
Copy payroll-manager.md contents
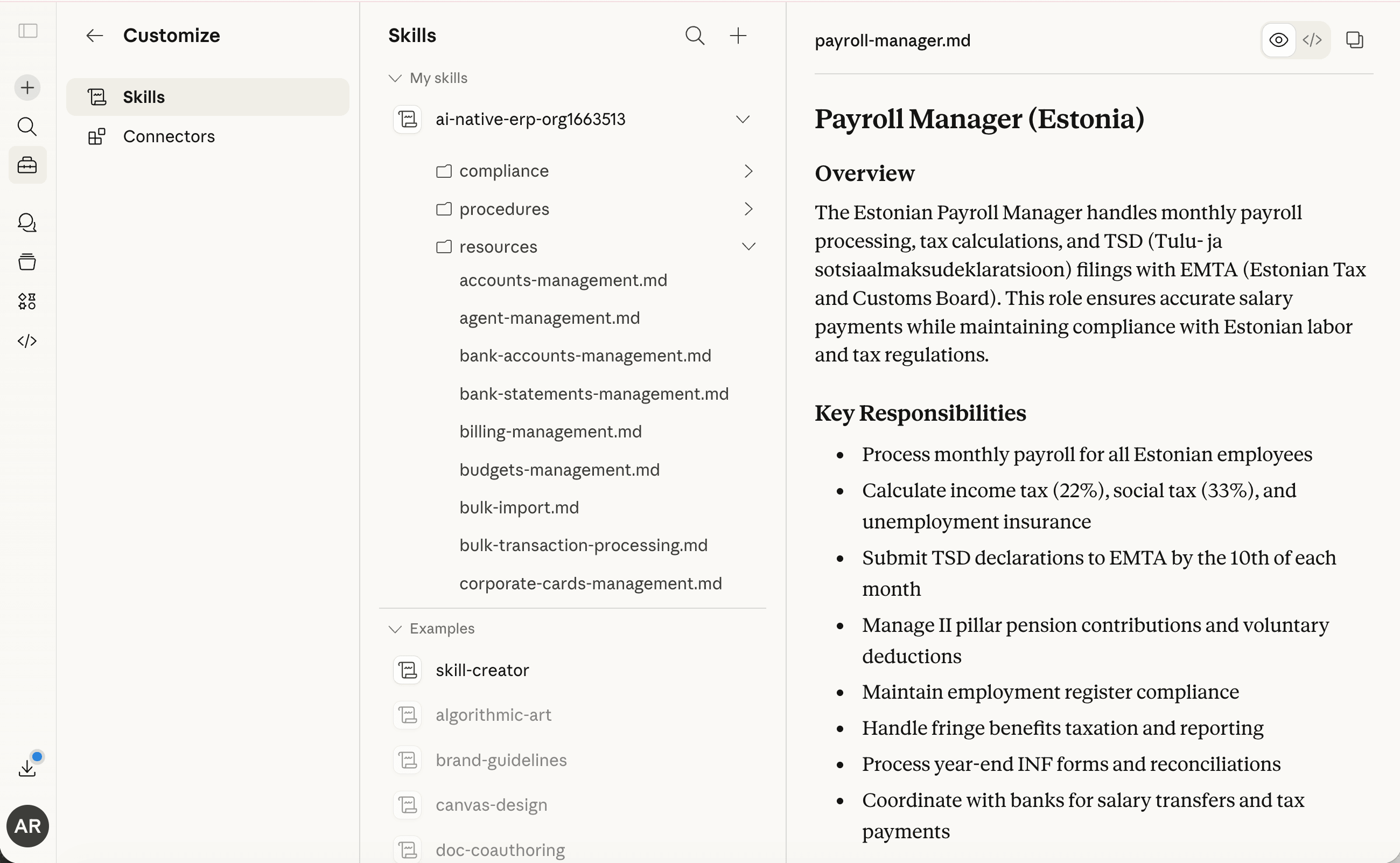(1354, 40)
